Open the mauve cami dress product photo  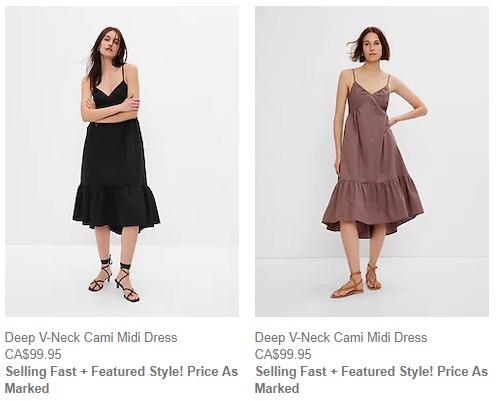[x=372, y=161]
